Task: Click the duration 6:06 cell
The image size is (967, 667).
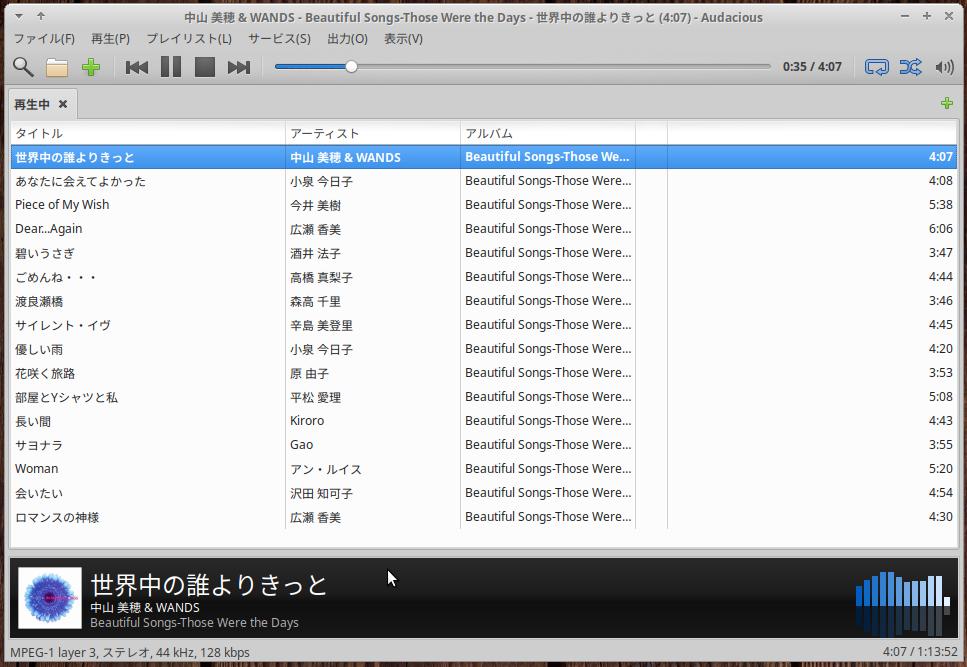Action: point(940,229)
